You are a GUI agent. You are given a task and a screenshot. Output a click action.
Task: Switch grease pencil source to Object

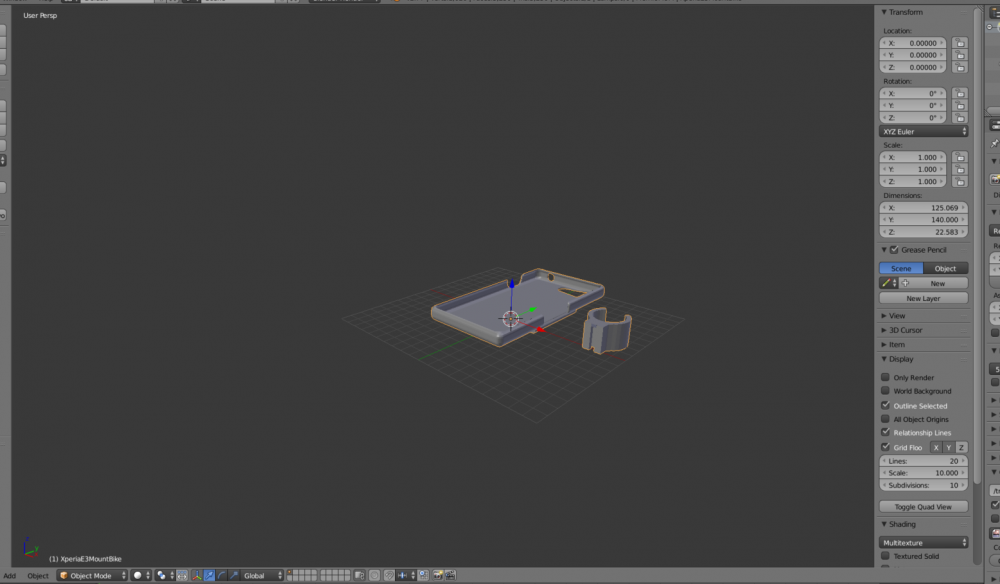[946, 268]
